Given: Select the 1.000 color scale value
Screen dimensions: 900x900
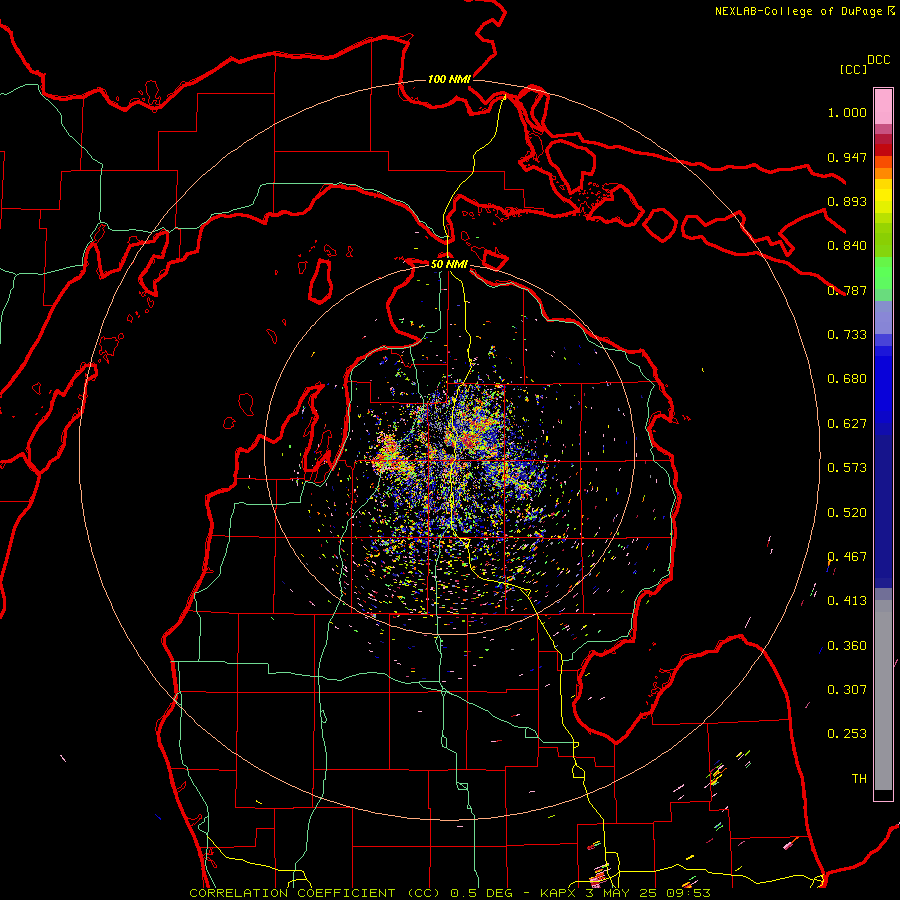Looking at the screenshot, I should tap(847, 112).
